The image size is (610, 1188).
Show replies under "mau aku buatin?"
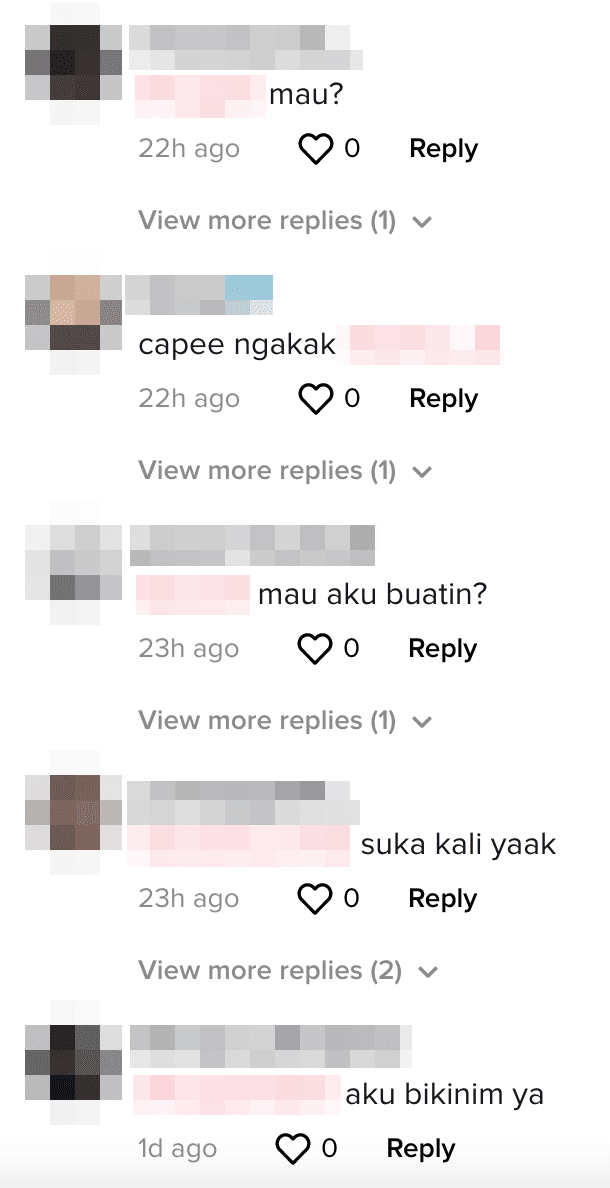[x=285, y=721]
